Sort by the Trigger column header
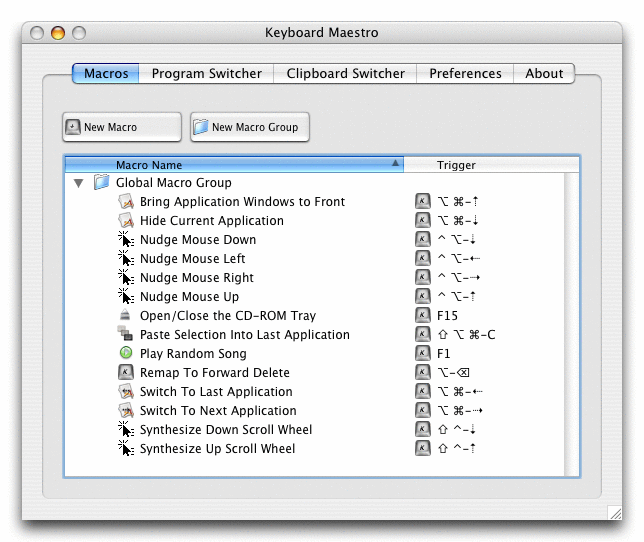The image size is (644, 542). pos(491,164)
